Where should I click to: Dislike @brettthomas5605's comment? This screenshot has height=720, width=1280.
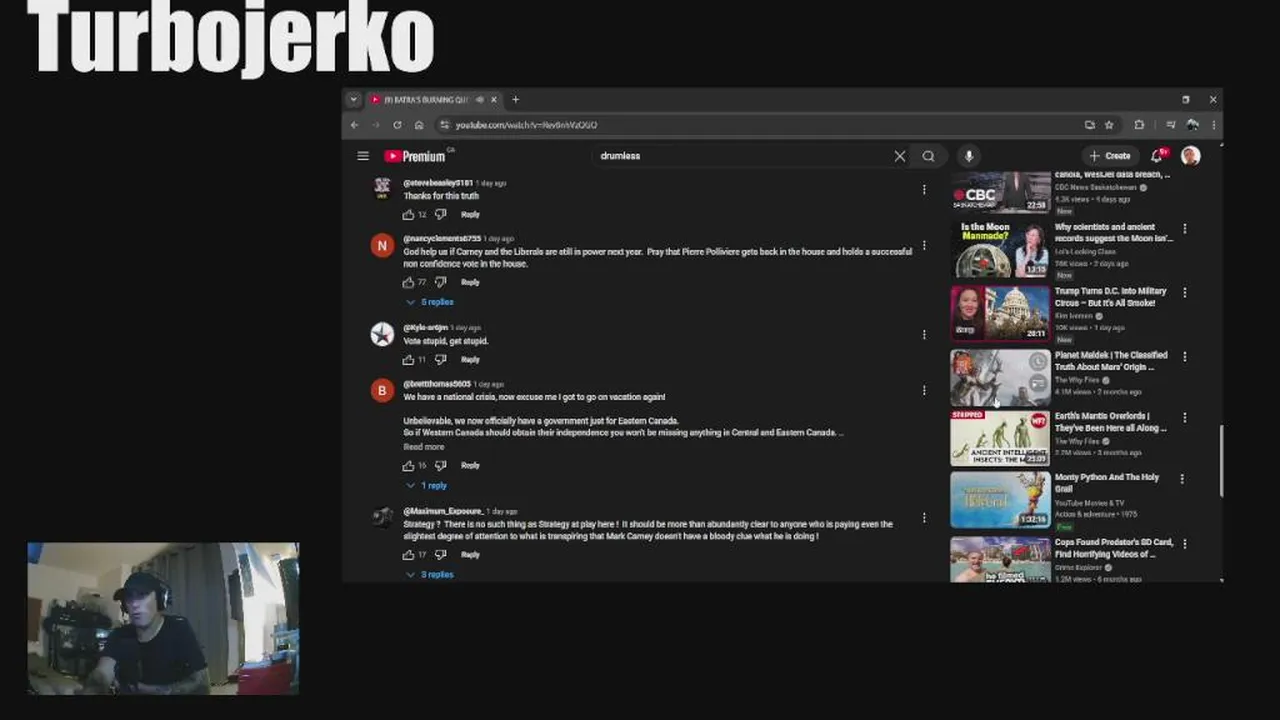[x=440, y=466]
